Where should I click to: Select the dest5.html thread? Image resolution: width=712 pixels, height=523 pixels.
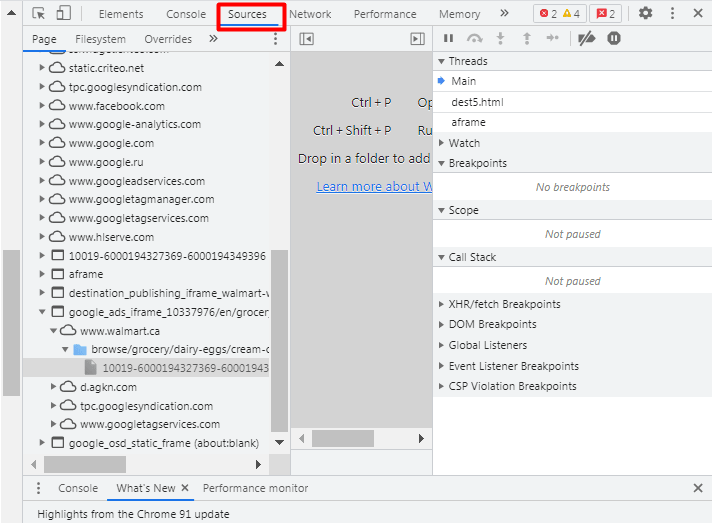pos(572,102)
